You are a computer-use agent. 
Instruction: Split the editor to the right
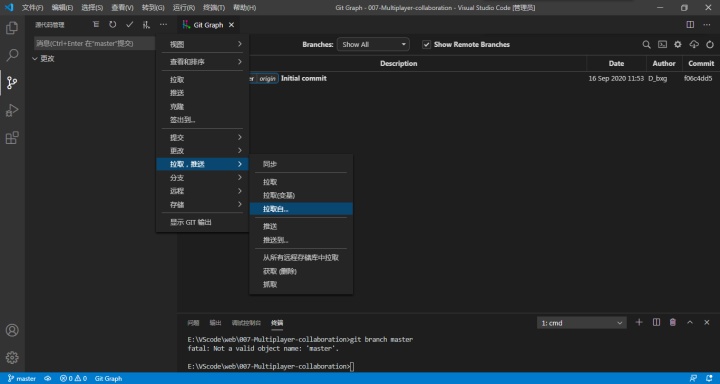pyautogui.click(x=690, y=25)
